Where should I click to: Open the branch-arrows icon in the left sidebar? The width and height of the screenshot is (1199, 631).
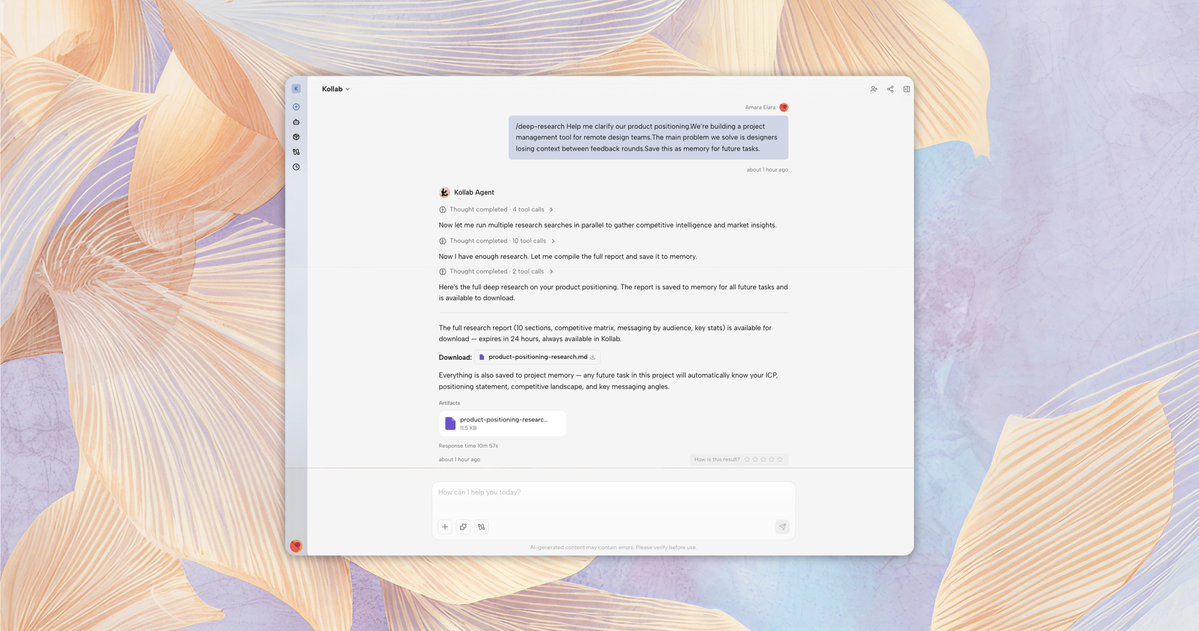coord(296,151)
